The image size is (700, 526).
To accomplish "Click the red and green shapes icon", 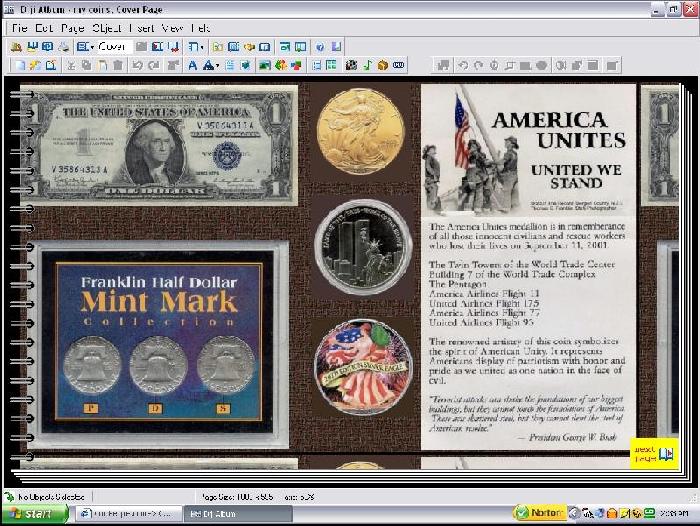I will [296, 65].
